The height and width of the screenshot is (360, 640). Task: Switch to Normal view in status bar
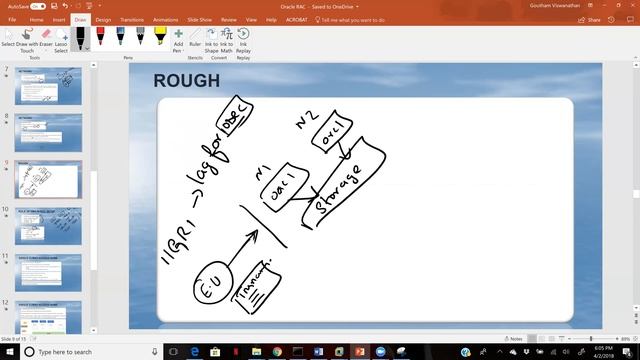point(532,339)
